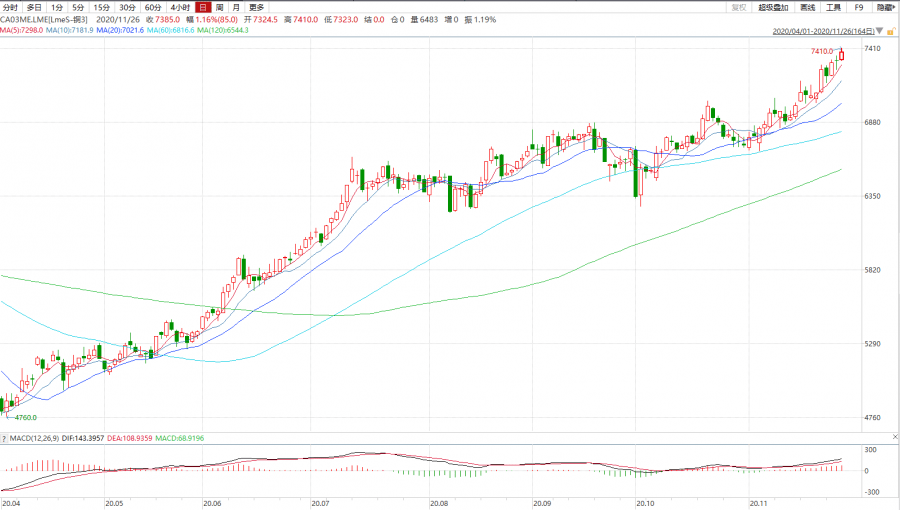
Task: Expand the 更多 period options
Action: [x=258, y=7]
